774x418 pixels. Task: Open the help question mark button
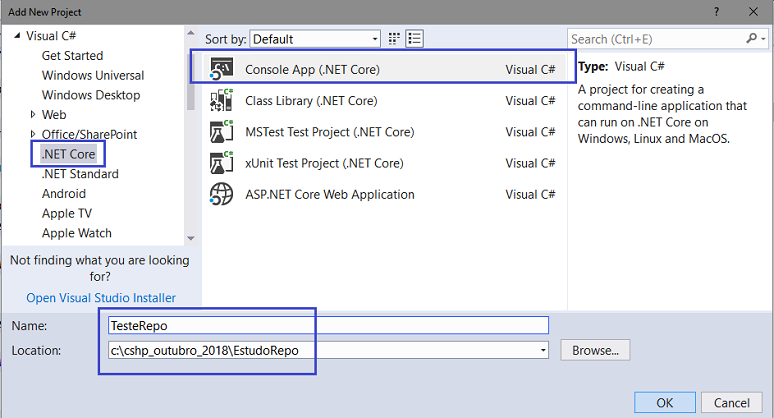coord(716,11)
